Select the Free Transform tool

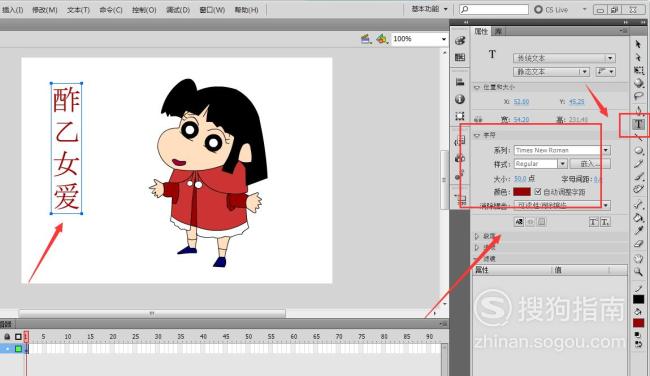tap(638, 70)
